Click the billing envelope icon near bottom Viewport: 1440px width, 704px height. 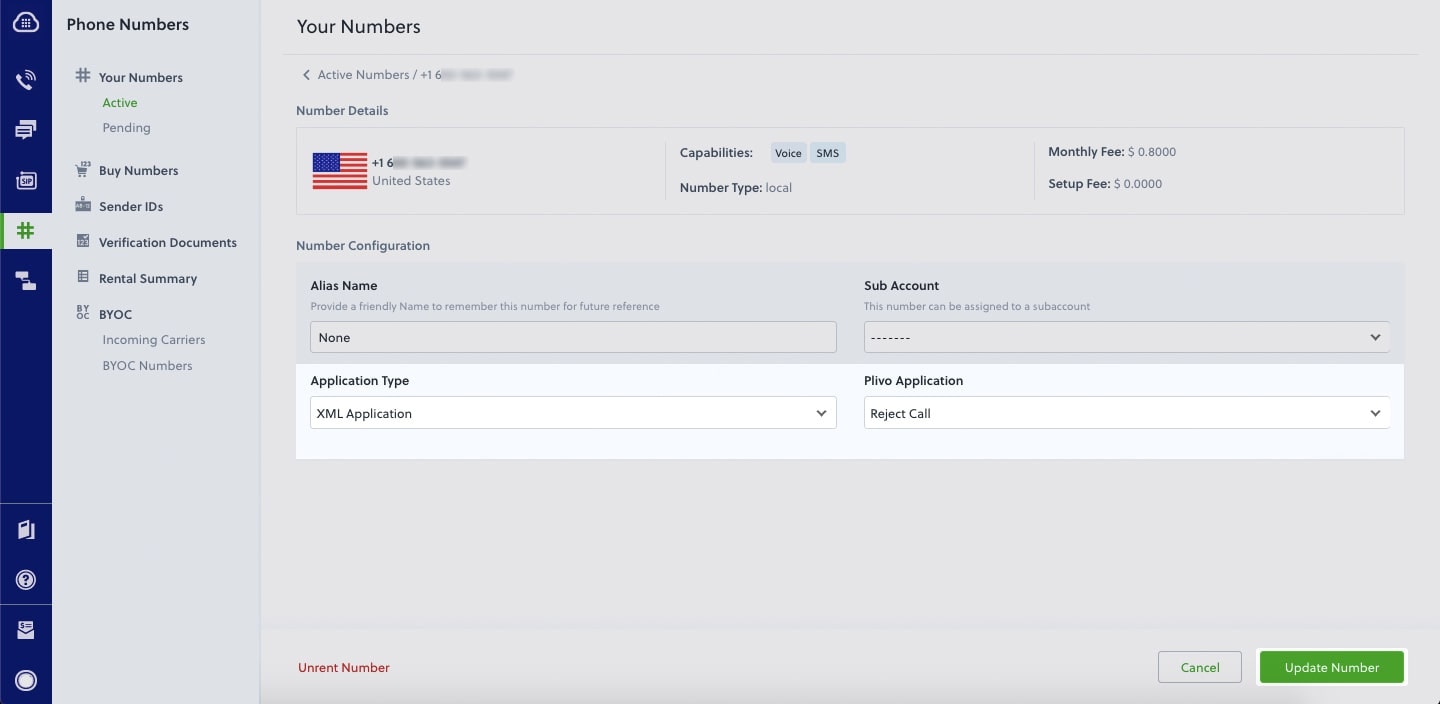(26, 629)
